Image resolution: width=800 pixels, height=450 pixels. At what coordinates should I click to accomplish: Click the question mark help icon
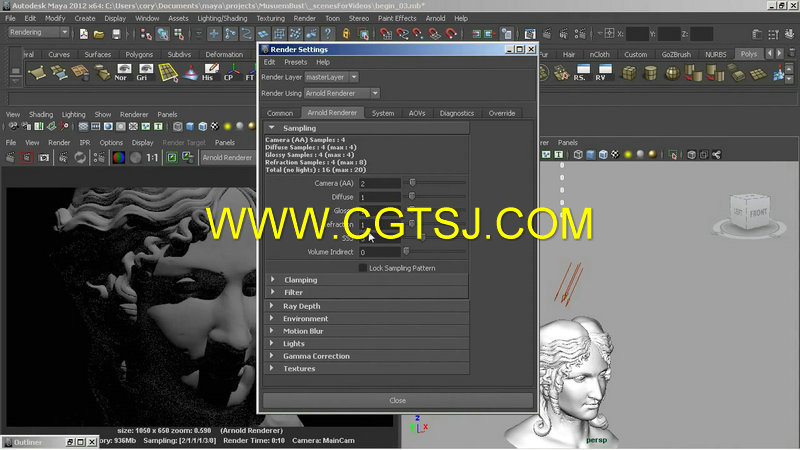point(328,34)
